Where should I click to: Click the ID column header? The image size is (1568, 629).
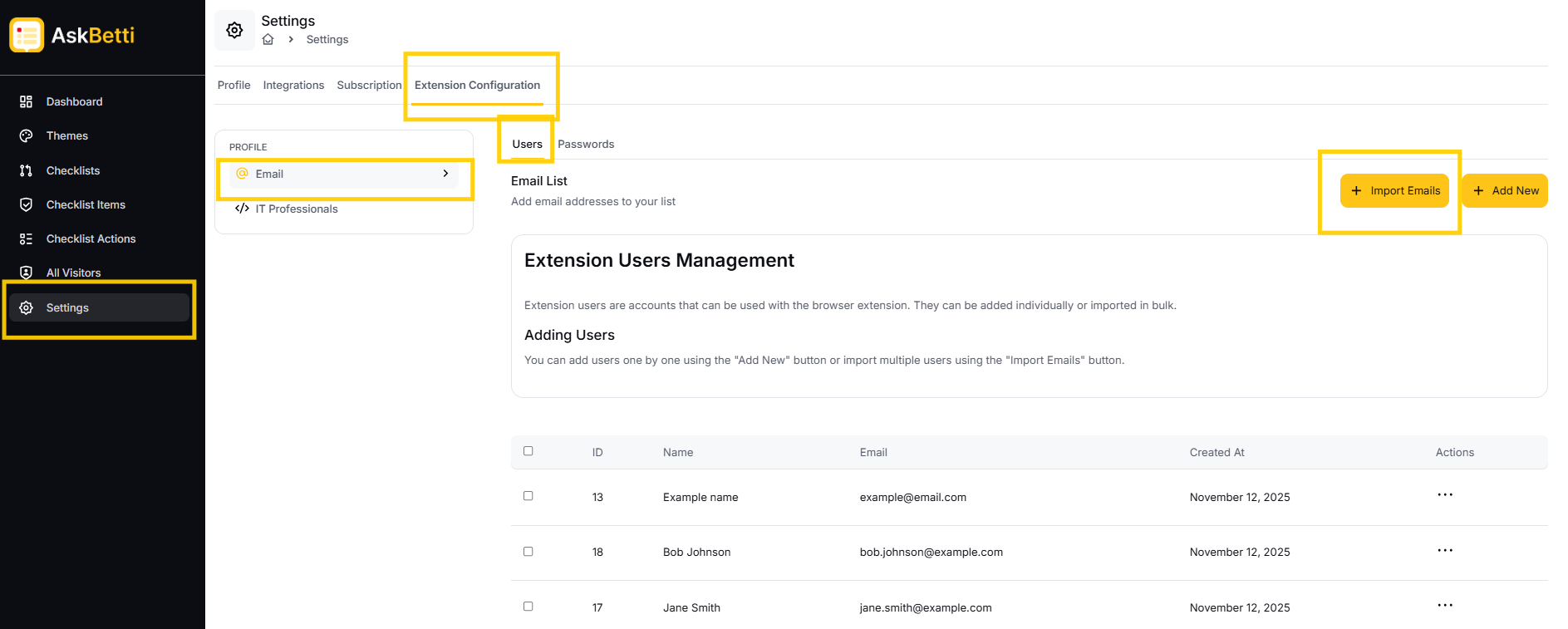(597, 452)
